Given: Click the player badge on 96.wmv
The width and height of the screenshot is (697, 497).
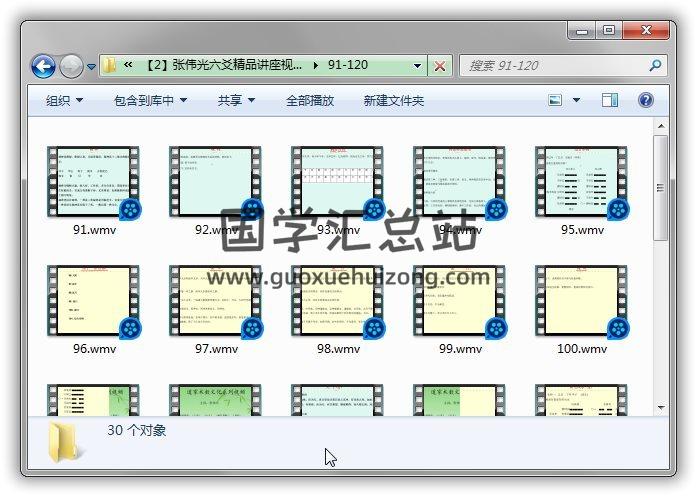Looking at the screenshot, I should coord(130,329).
